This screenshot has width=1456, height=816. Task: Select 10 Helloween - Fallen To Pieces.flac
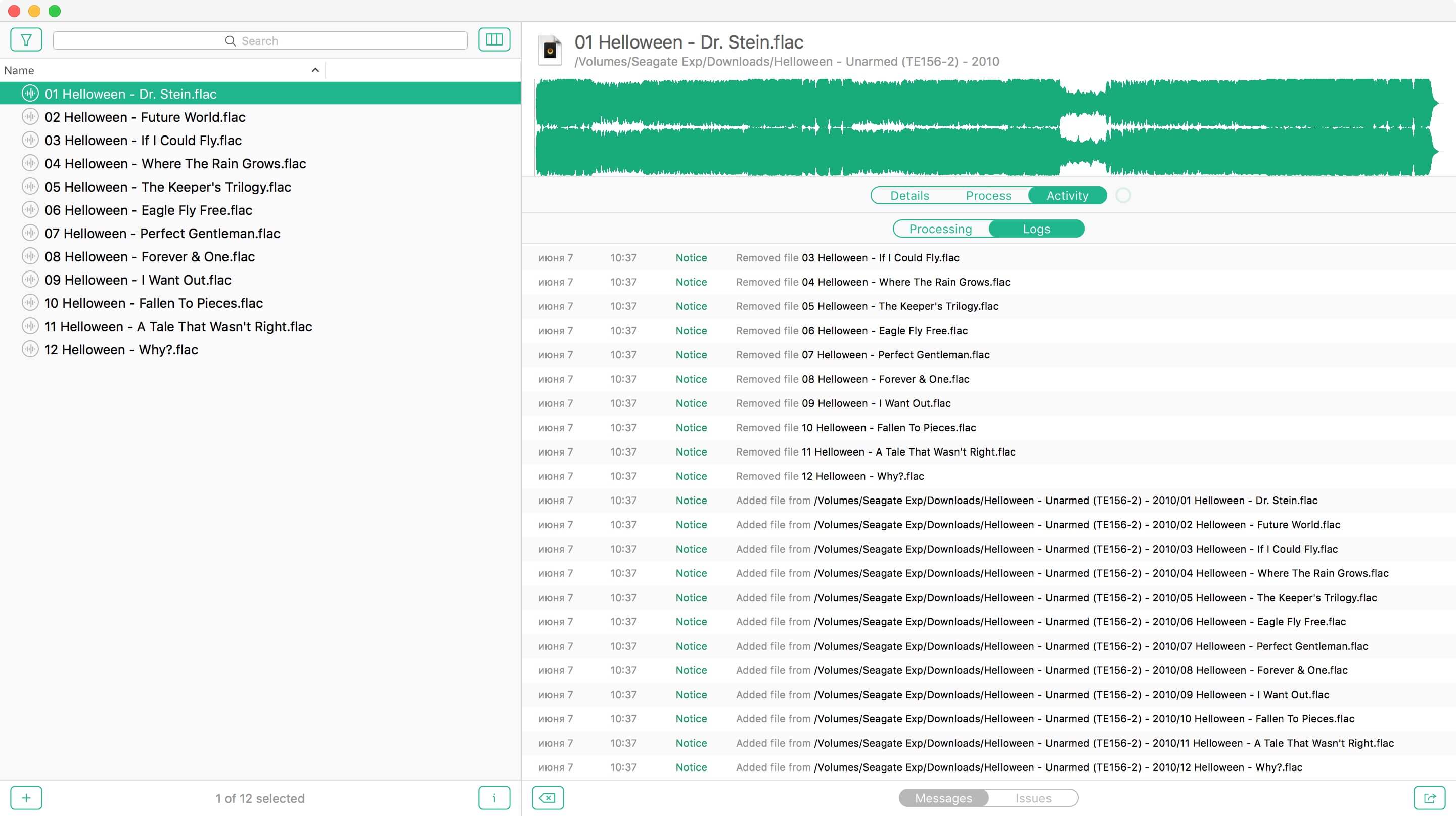pos(260,303)
